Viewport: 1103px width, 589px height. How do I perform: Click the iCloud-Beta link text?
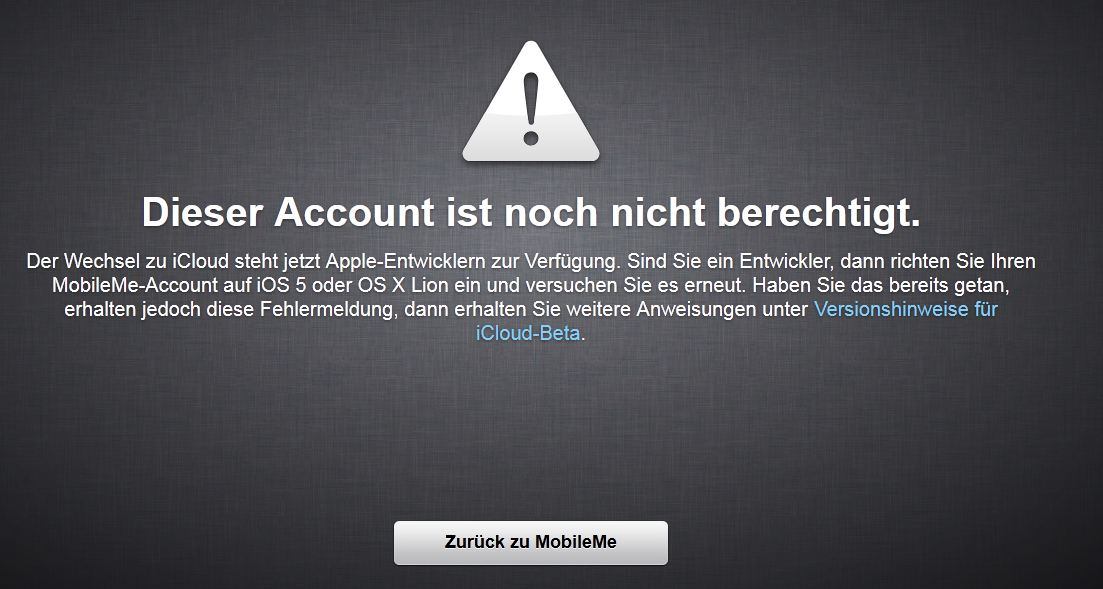528,333
